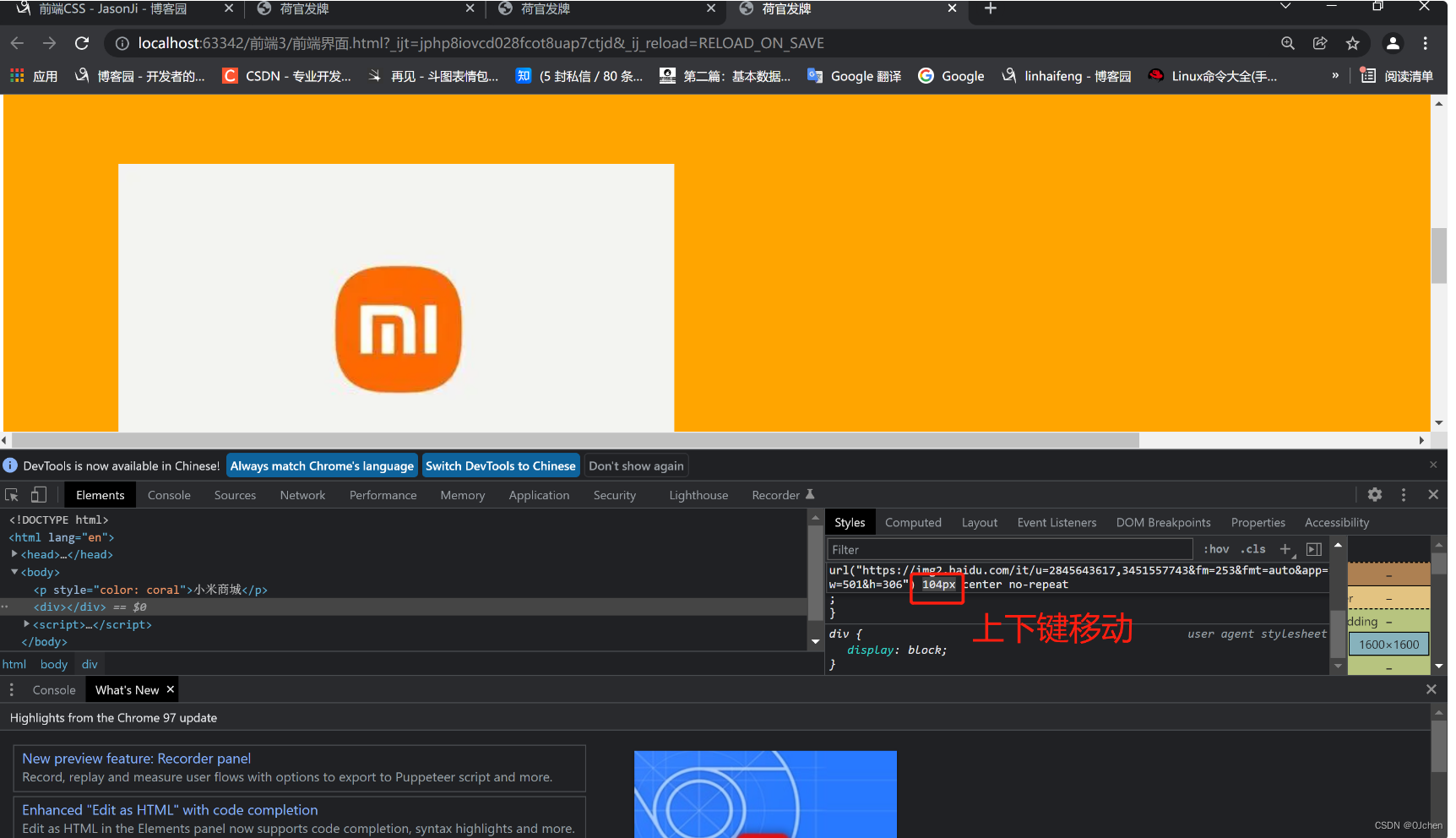Open the Recorder panel
The height and width of the screenshot is (838, 1456).
click(783, 495)
